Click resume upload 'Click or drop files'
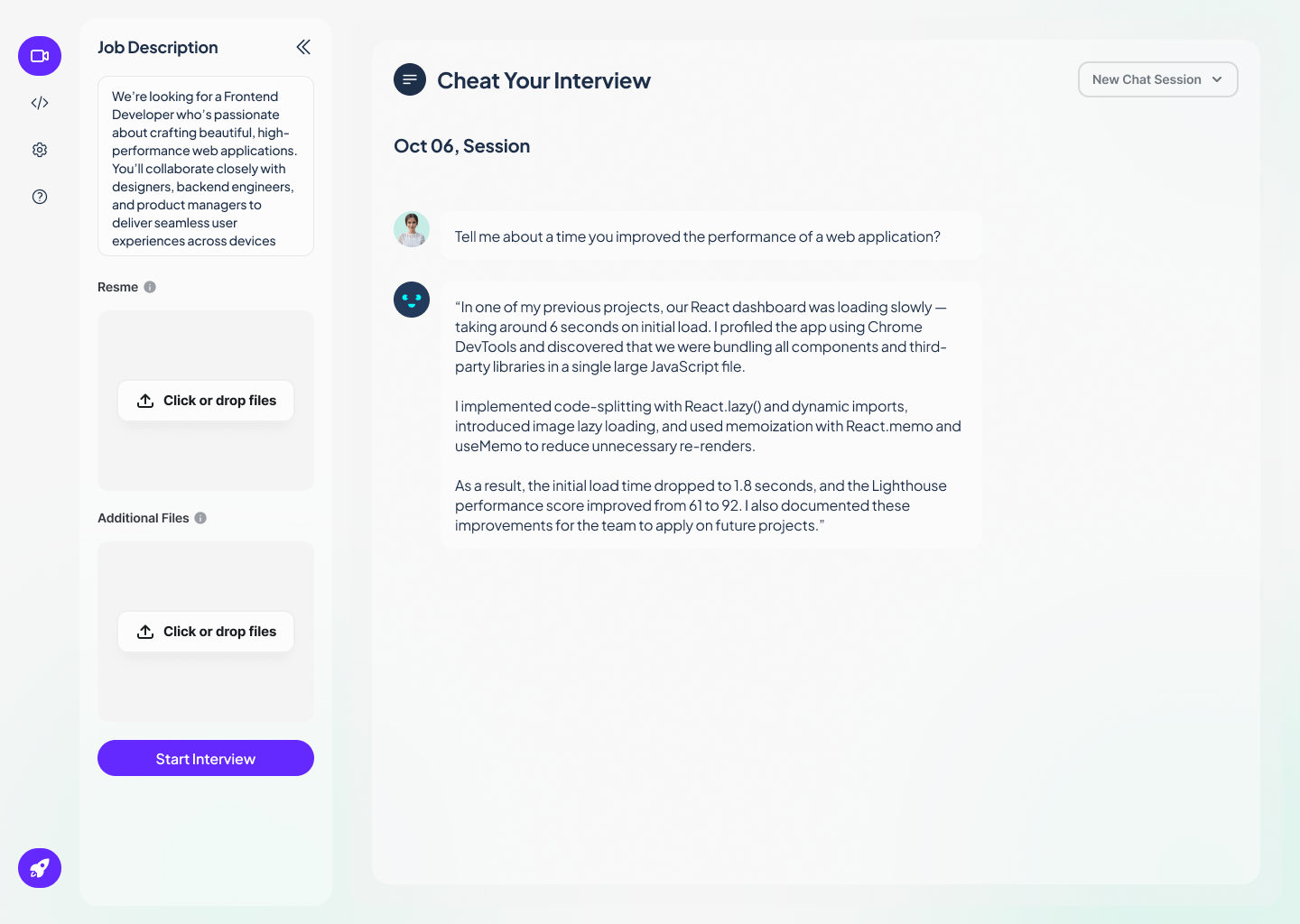1300x924 pixels. (x=206, y=401)
